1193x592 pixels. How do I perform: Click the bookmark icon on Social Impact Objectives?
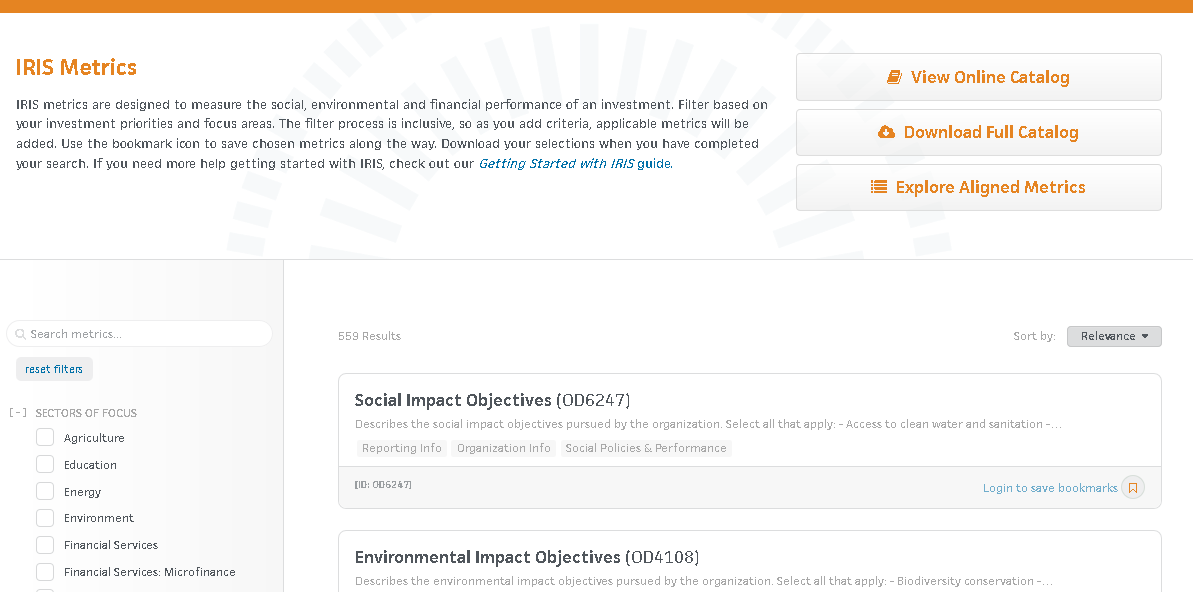tap(1132, 488)
